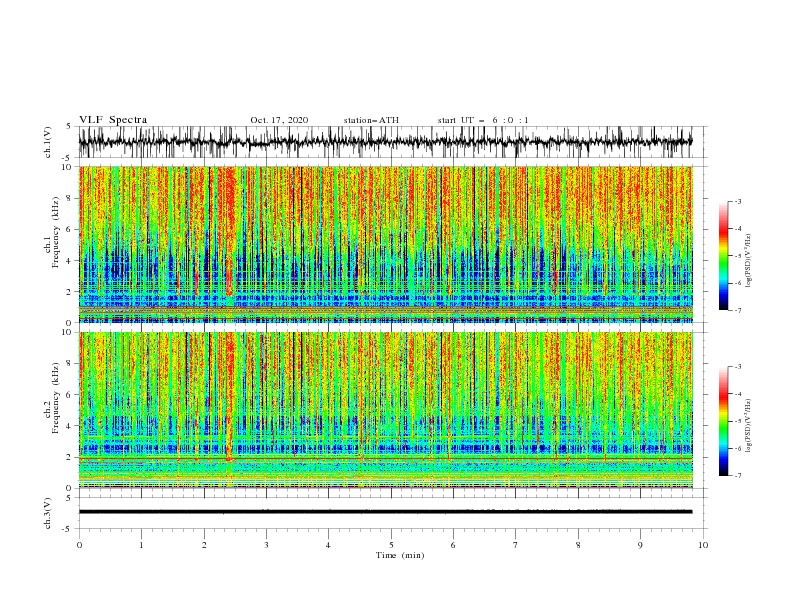Click the "-3" tick on ch.1 colorbar
Screen dimensions: 792x612
(738, 201)
